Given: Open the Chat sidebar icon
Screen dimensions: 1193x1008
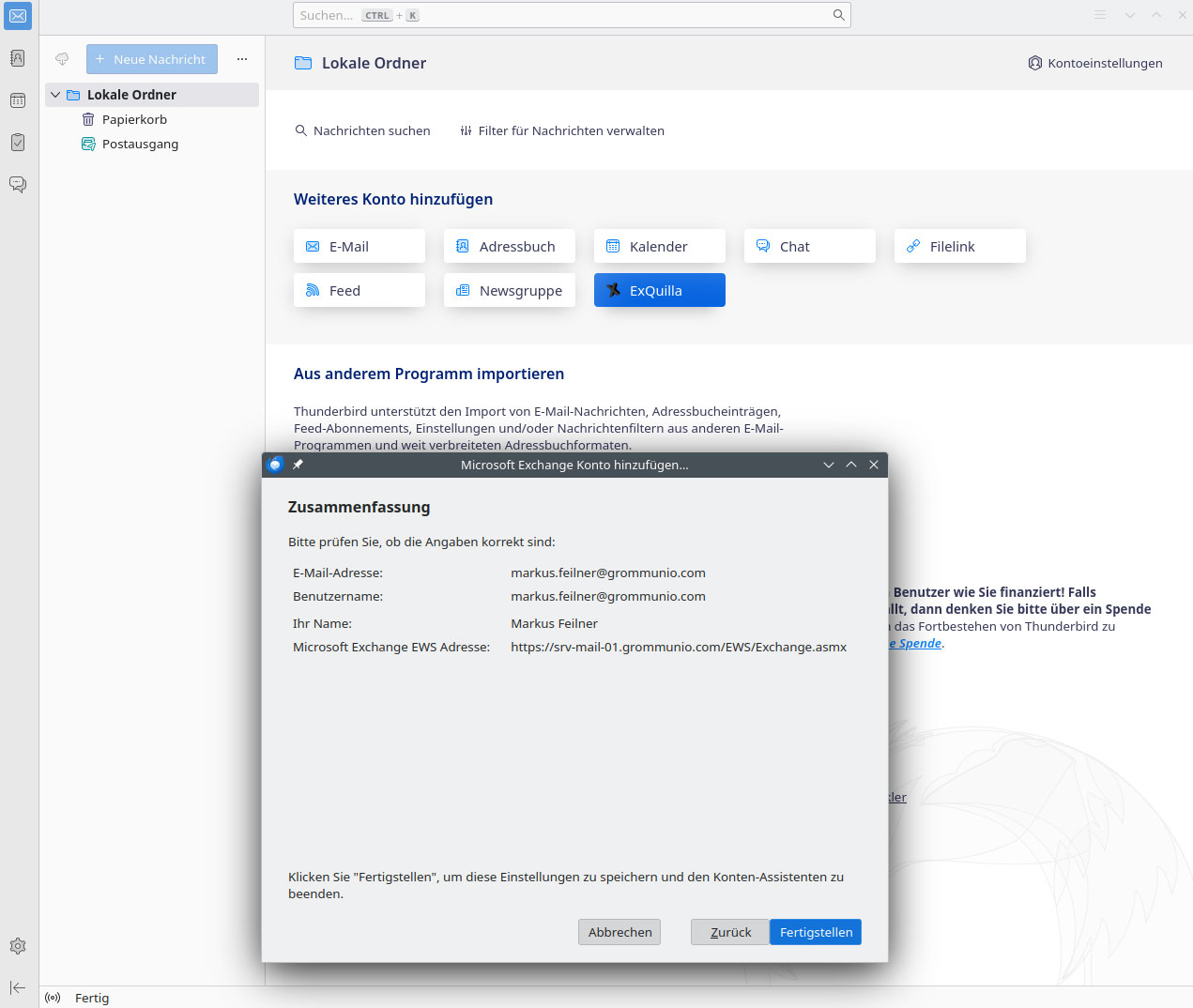Looking at the screenshot, I should tap(18, 184).
